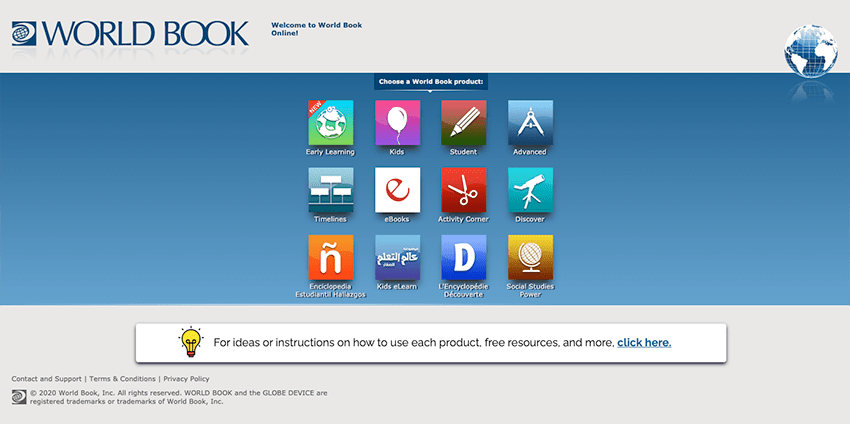Click the spinning globe in header corner
The width and height of the screenshot is (850, 424).
click(811, 51)
